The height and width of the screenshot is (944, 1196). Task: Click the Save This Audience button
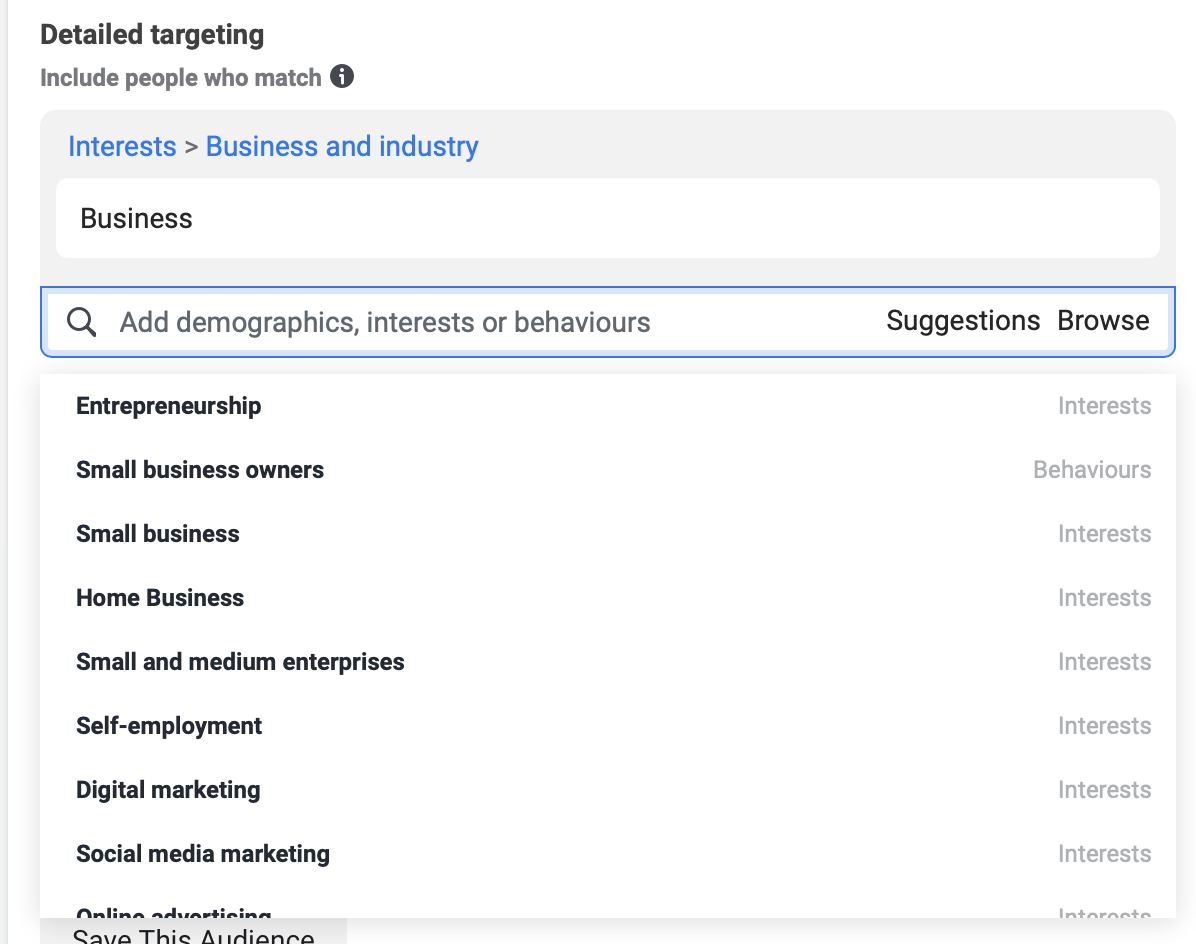click(194, 934)
